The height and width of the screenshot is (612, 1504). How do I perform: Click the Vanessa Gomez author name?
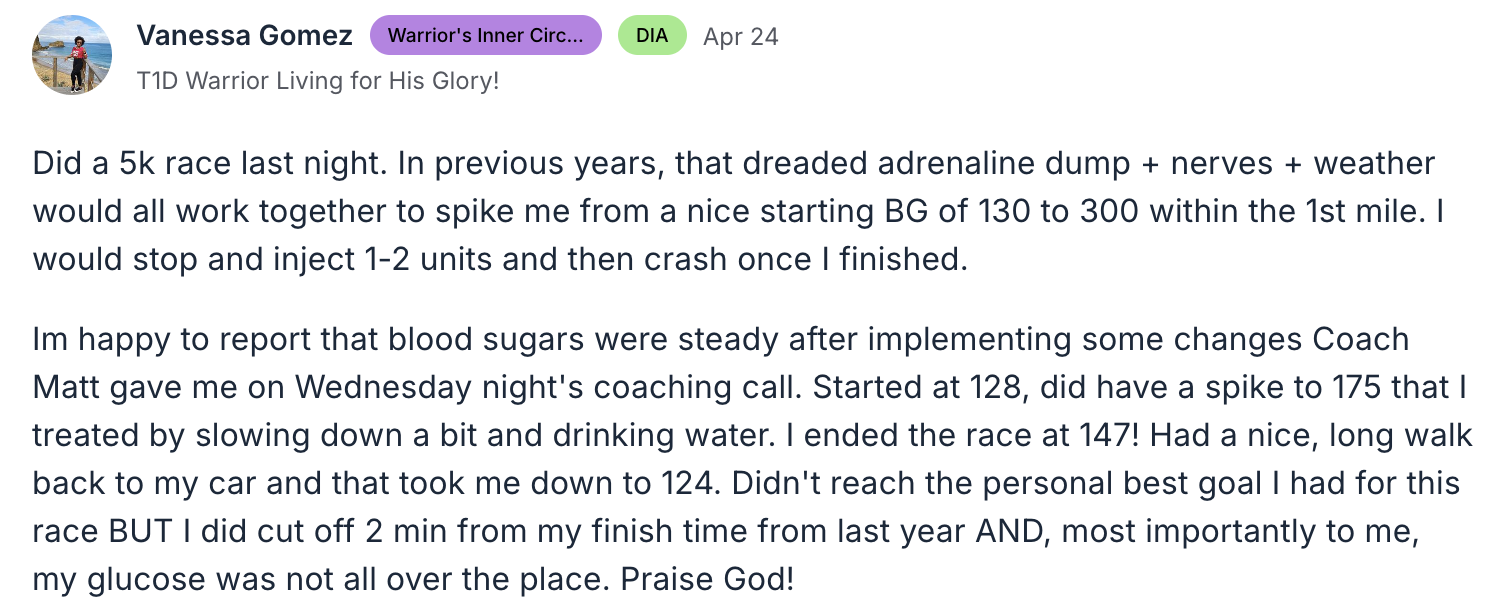(244, 36)
